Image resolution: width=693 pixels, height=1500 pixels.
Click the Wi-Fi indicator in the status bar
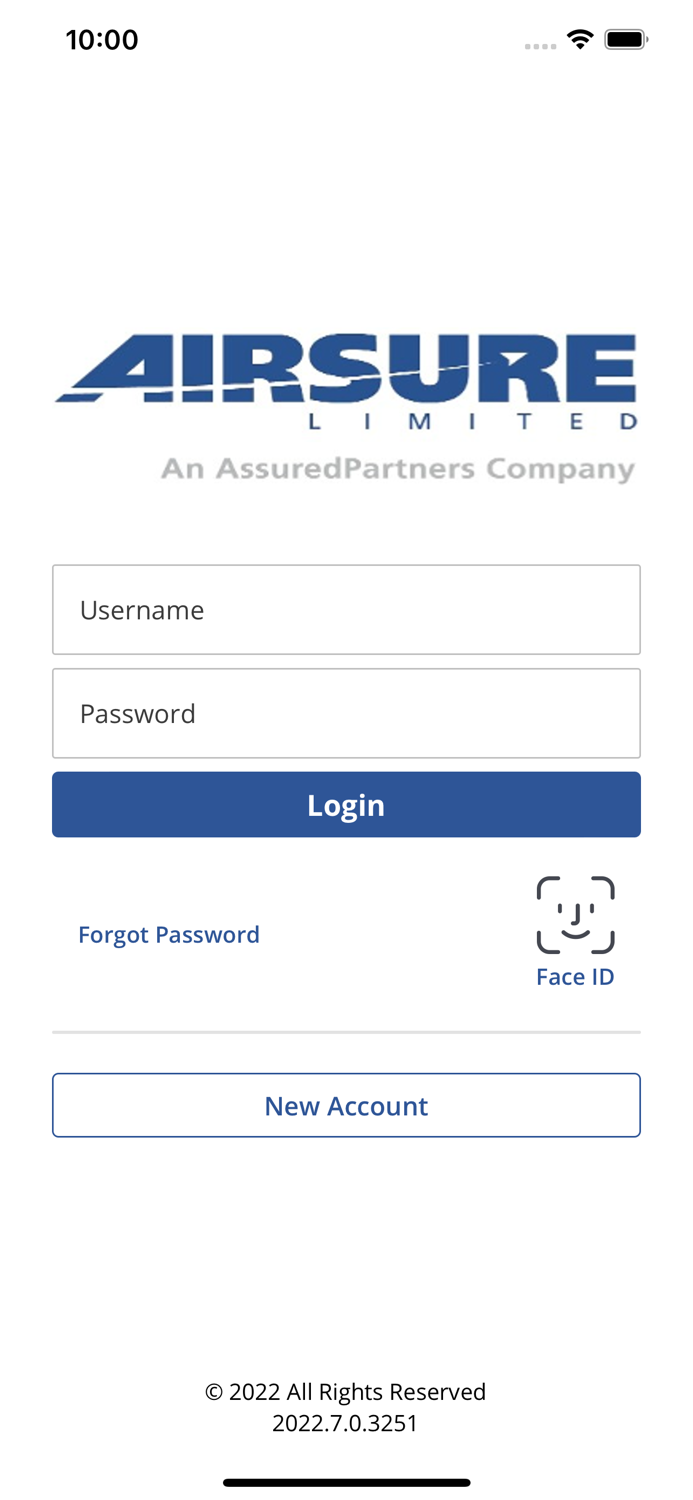582,40
